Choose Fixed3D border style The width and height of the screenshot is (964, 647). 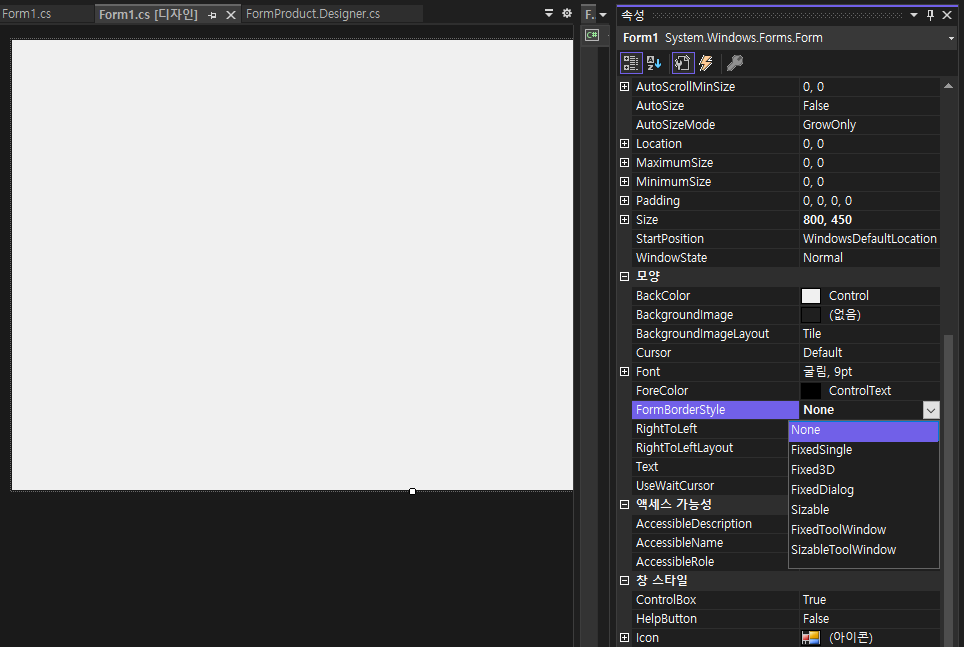863,470
